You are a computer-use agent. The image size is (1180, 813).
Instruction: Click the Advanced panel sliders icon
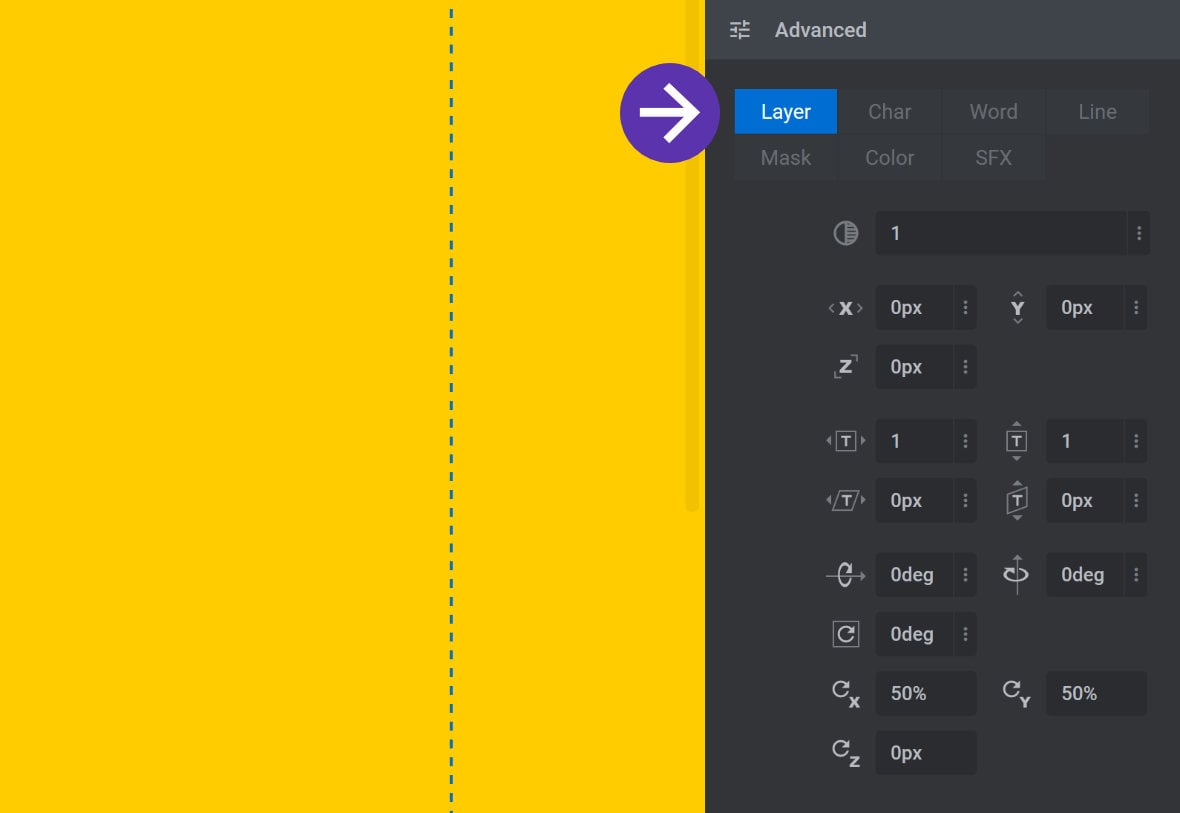(740, 30)
